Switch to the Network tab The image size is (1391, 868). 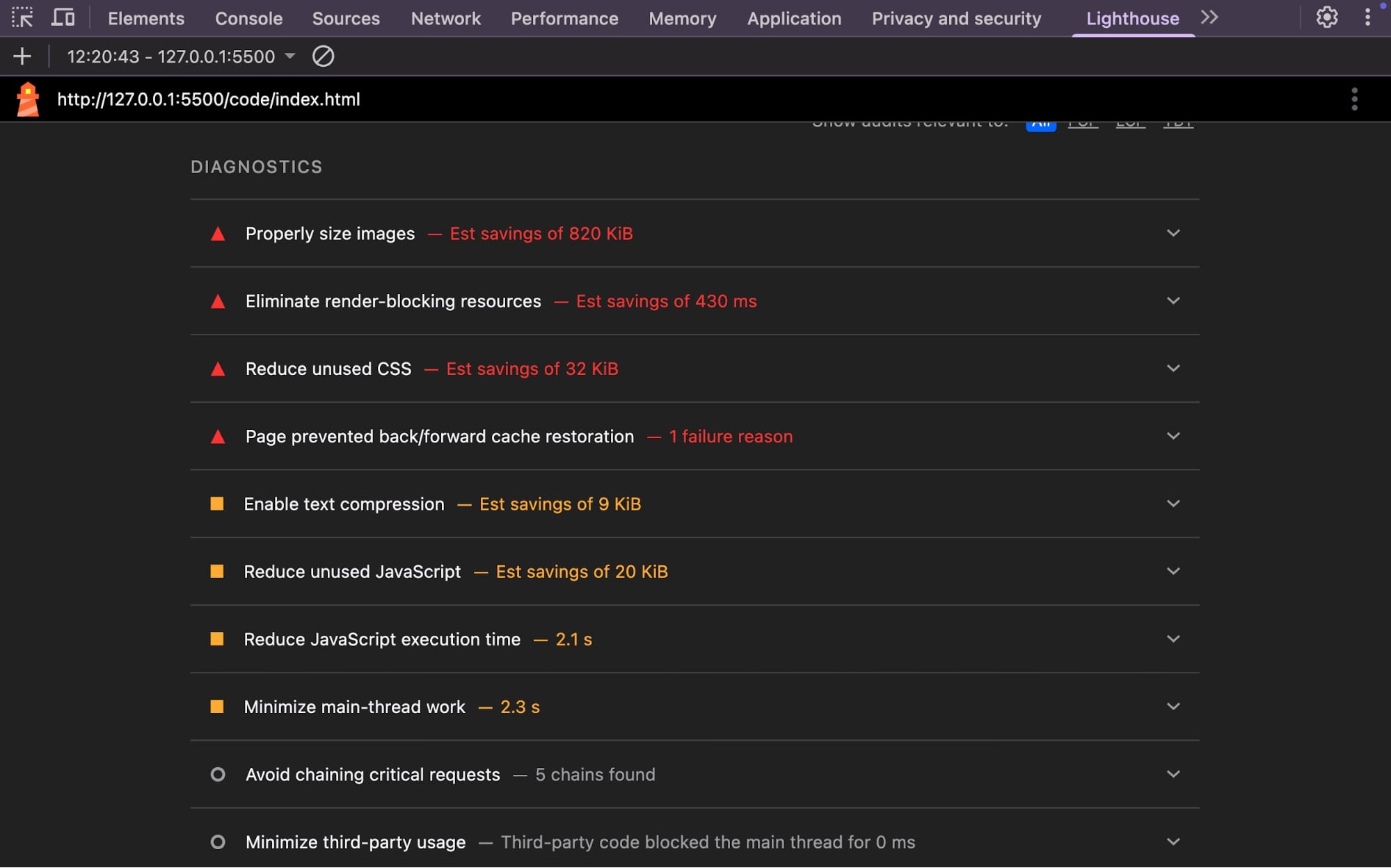tap(445, 19)
